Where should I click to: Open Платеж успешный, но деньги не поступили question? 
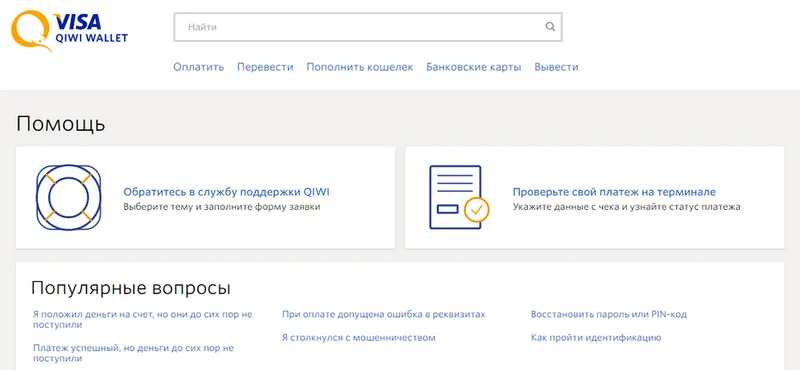pyautogui.click(x=133, y=353)
